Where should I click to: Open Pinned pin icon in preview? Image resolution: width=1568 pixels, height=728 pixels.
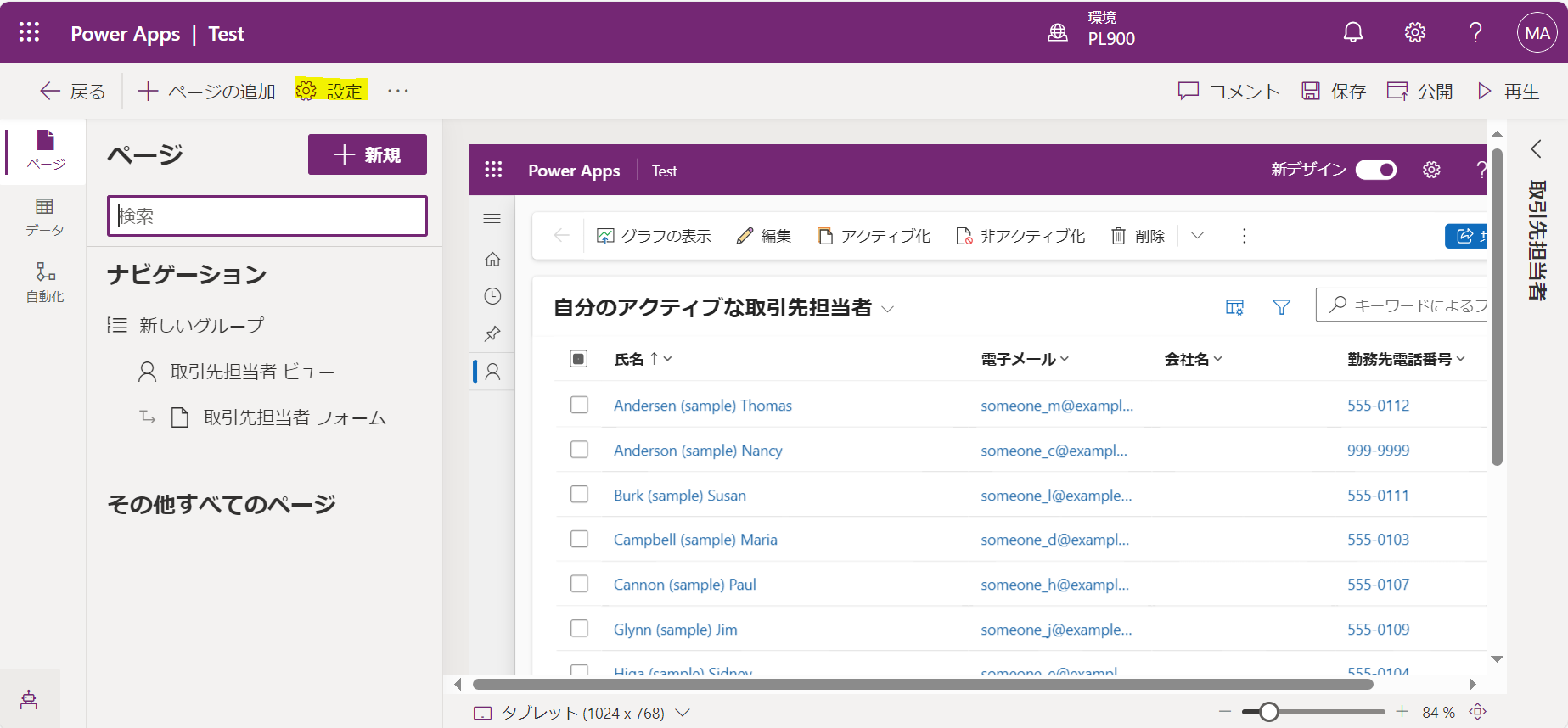tap(492, 333)
